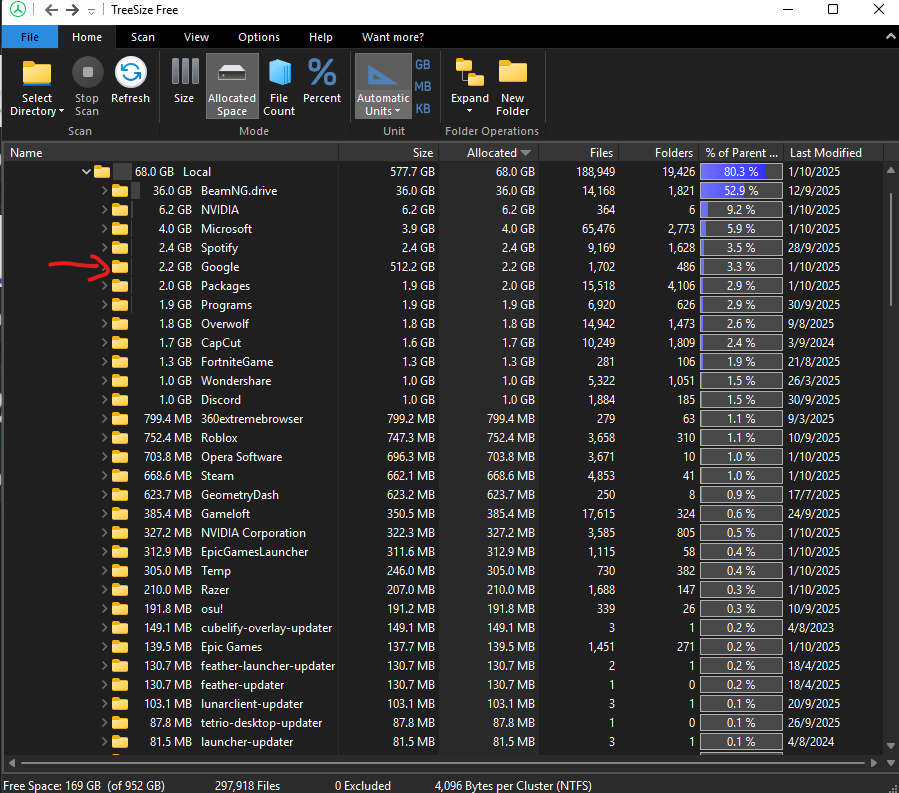The width and height of the screenshot is (899, 793).
Task: Set unit to KB
Action: pos(423,108)
